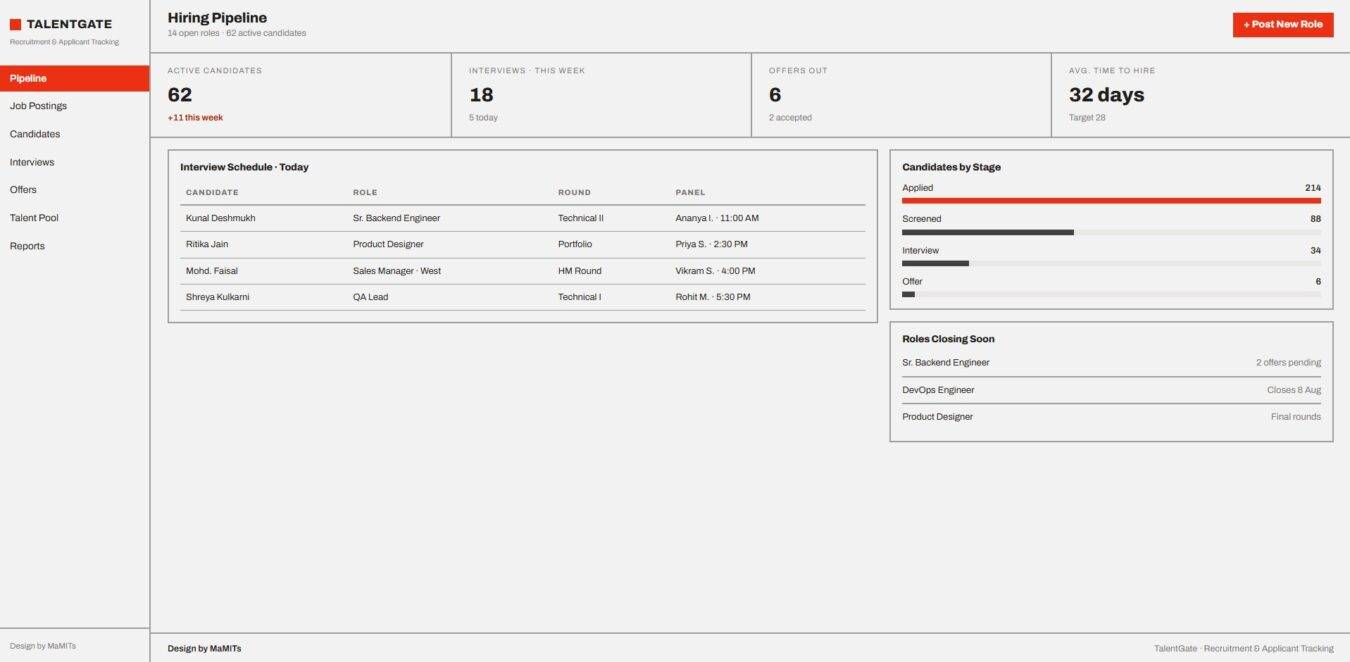Click 'Priya S. · 2:30 PM' panel cell

(711, 244)
